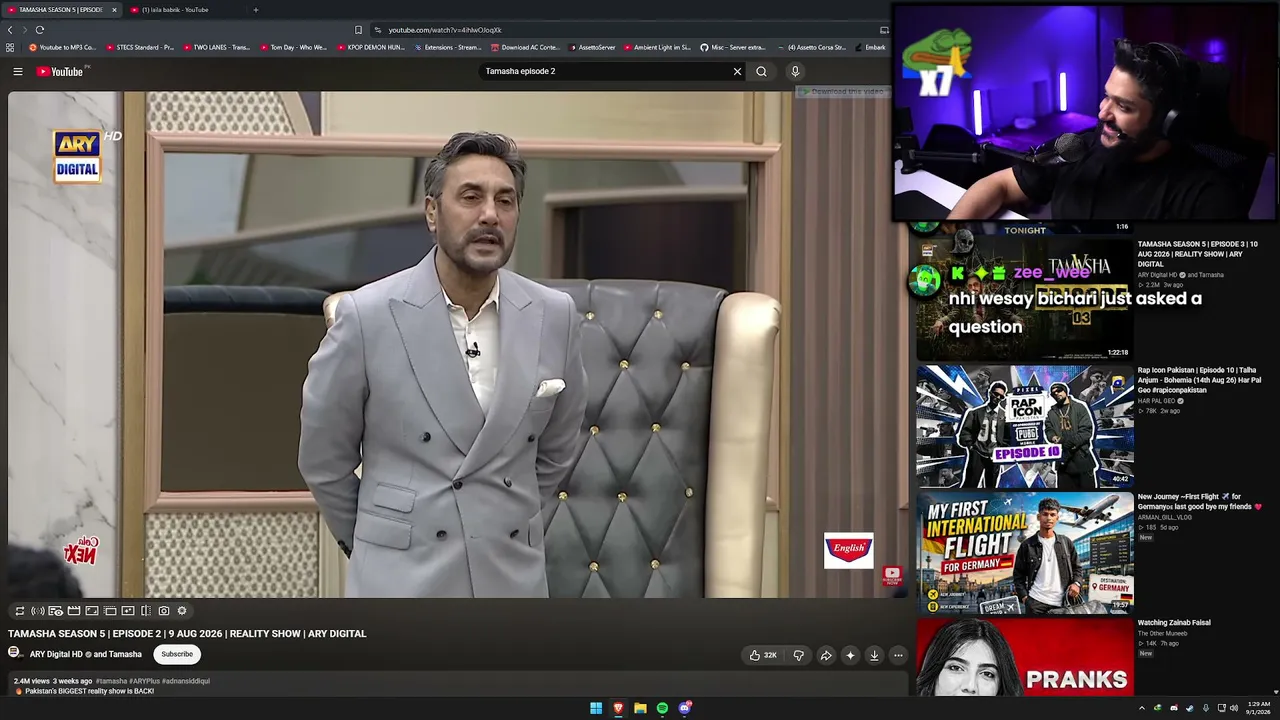Open Discord from the taskbar
Viewport: 1280px width, 720px height.
[684, 708]
